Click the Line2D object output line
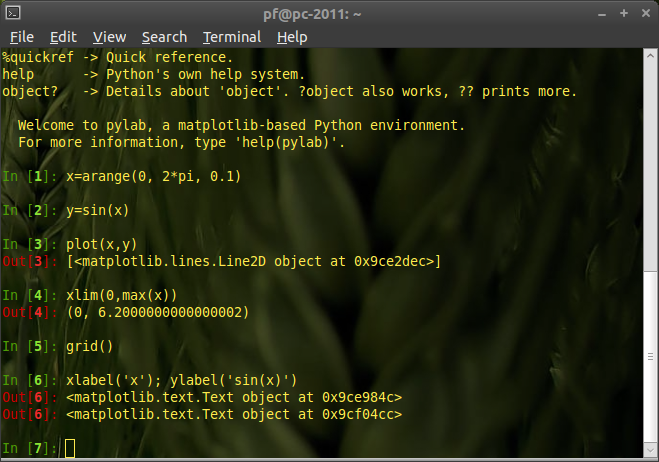 (254, 261)
